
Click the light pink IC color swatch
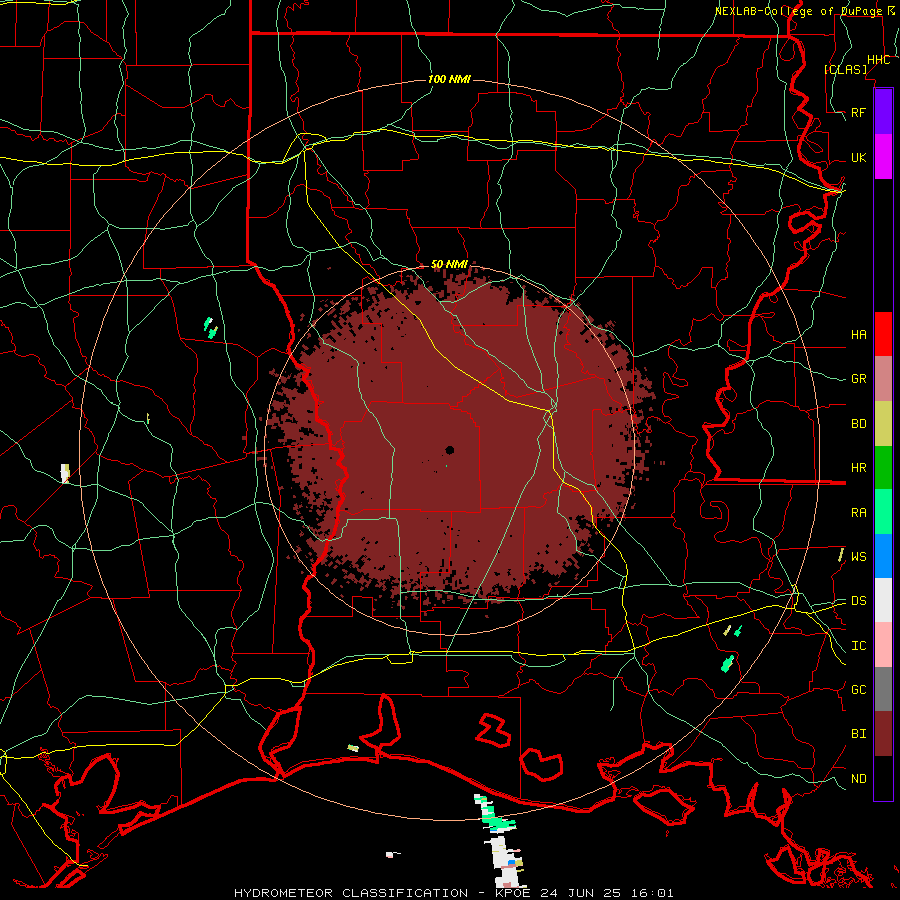click(883, 645)
